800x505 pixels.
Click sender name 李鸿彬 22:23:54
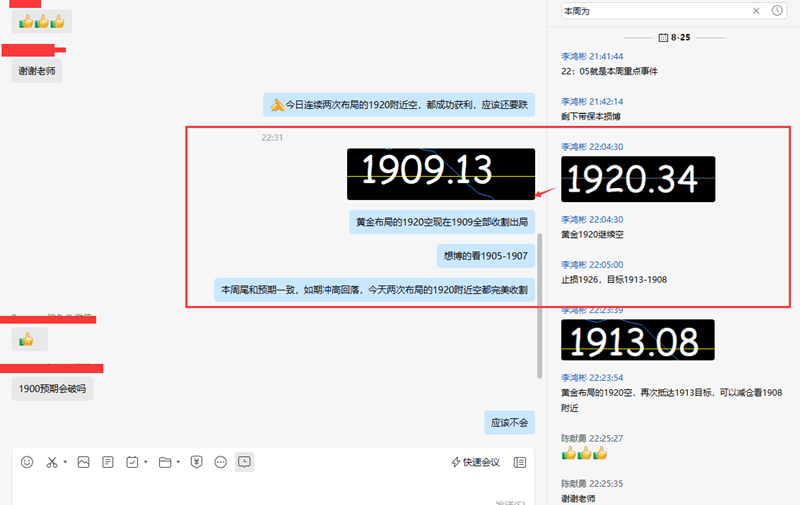(x=592, y=377)
